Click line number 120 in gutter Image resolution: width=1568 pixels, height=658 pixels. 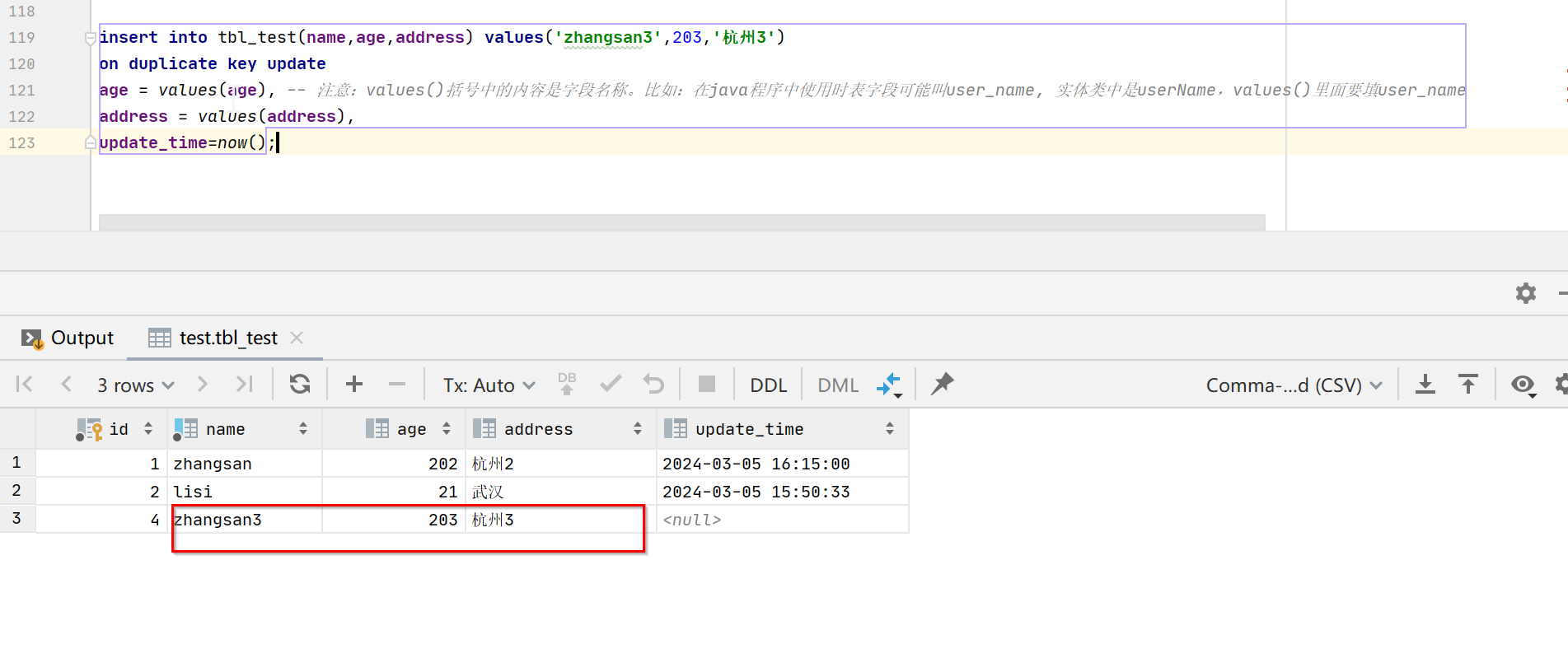click(x=22, y=63)
